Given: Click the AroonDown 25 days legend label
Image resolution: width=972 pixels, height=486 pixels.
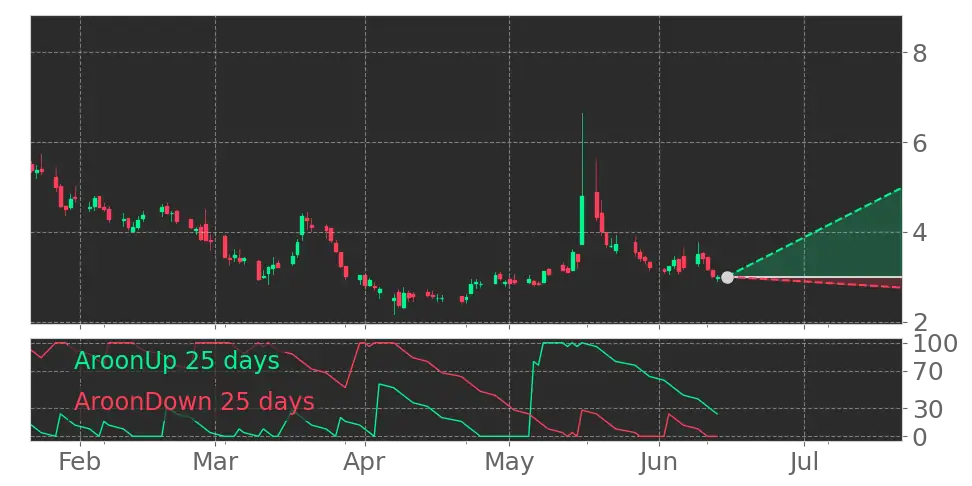Looking at the screenshot, I should [x=194, y=402].
